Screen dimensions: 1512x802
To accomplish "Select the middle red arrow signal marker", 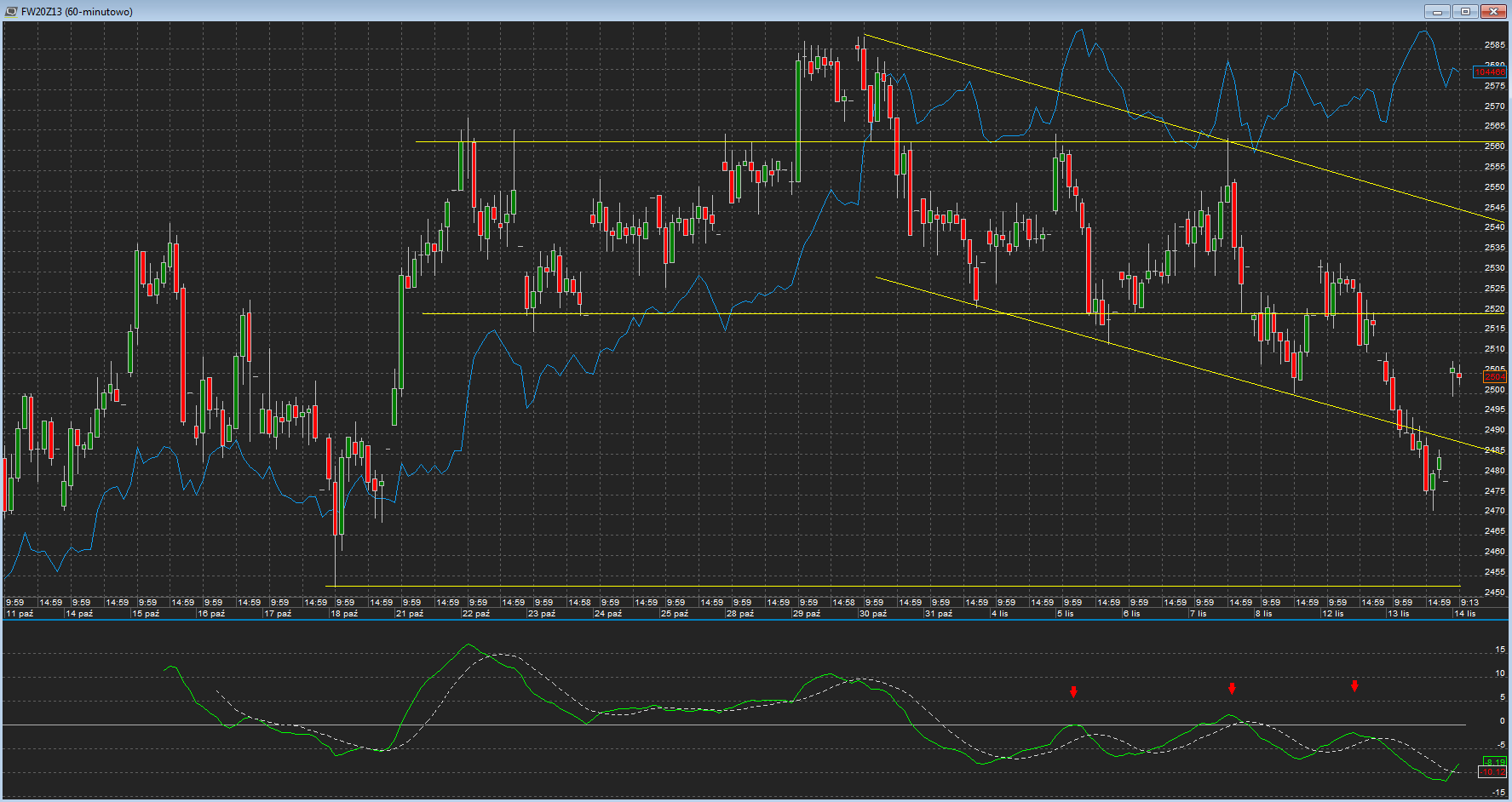I will click(1232, 689).
